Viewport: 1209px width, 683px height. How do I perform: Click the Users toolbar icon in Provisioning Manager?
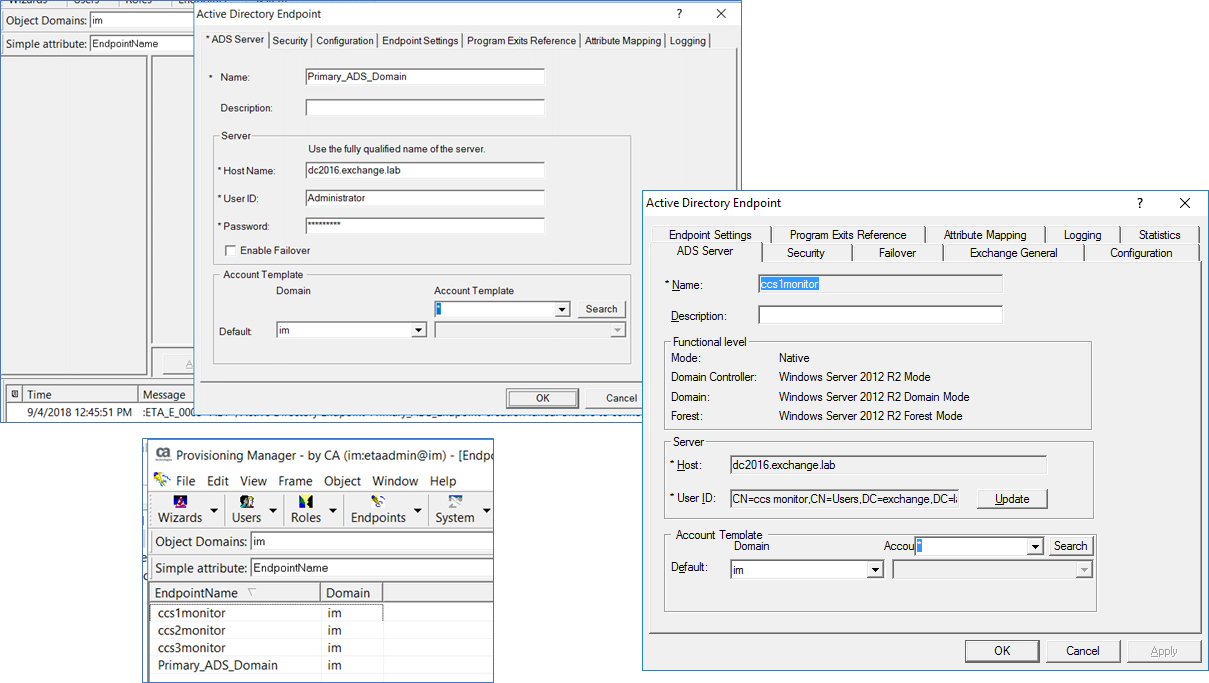coord(246,501)
